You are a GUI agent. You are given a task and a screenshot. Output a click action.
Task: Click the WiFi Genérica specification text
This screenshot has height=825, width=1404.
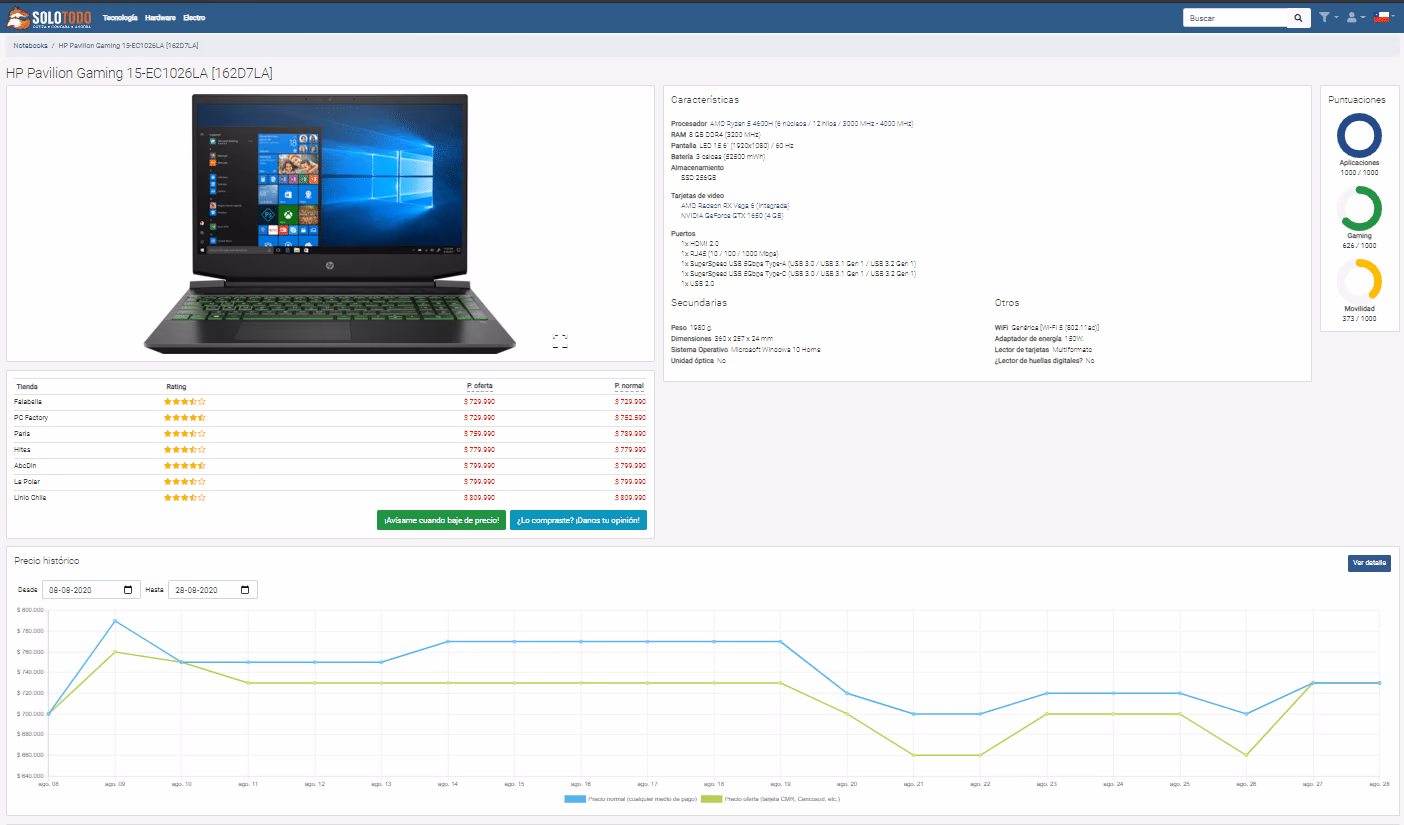tap(1056, 328)
